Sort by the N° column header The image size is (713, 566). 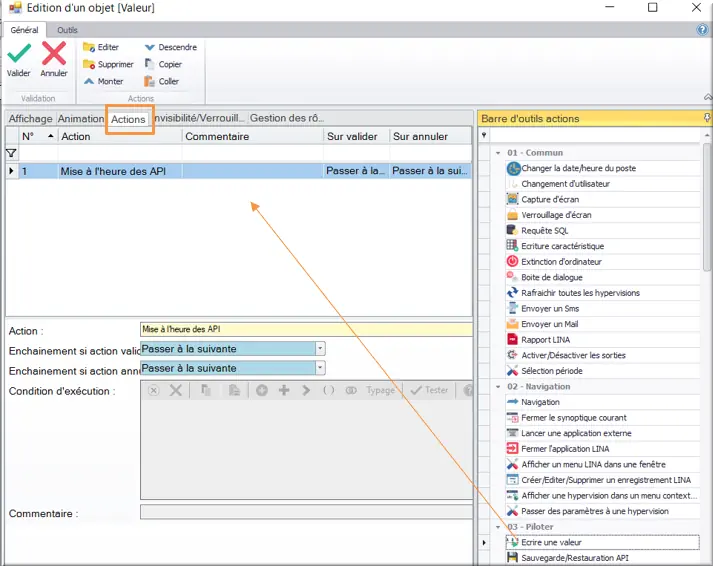[x=38, y=136]
